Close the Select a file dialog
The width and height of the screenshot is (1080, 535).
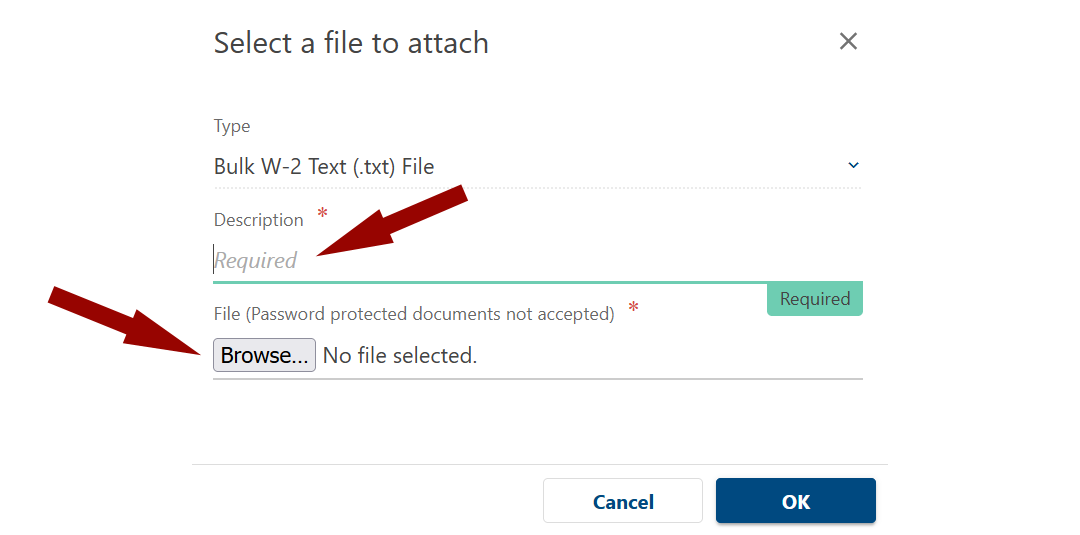[x=848, y=41]
